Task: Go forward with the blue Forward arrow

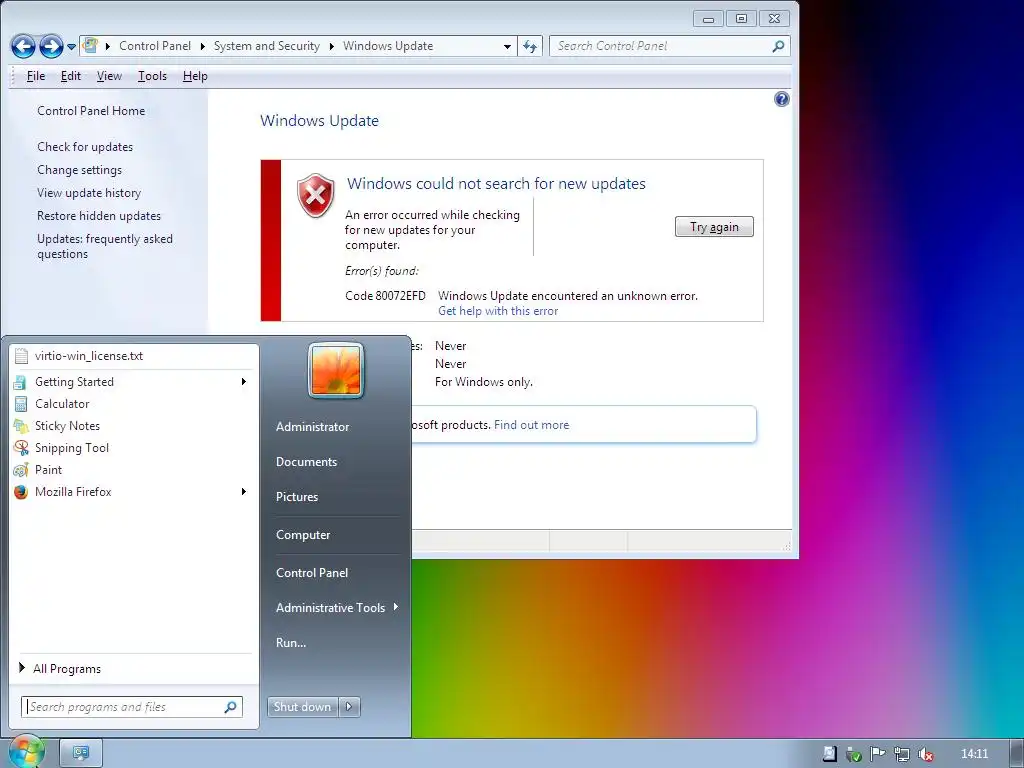Action: coord(51,46)
